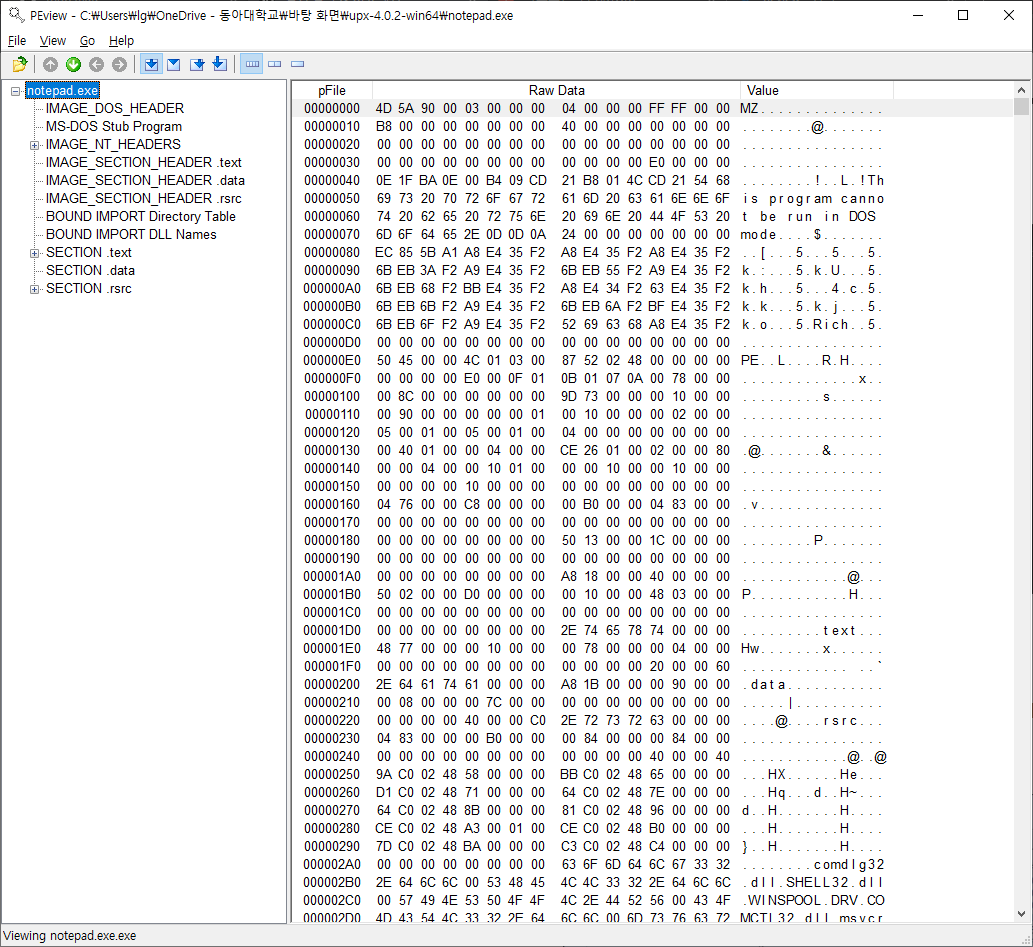Select hex row at offset 000002B0
This screenshot has height=947, width=1033.
652,882
